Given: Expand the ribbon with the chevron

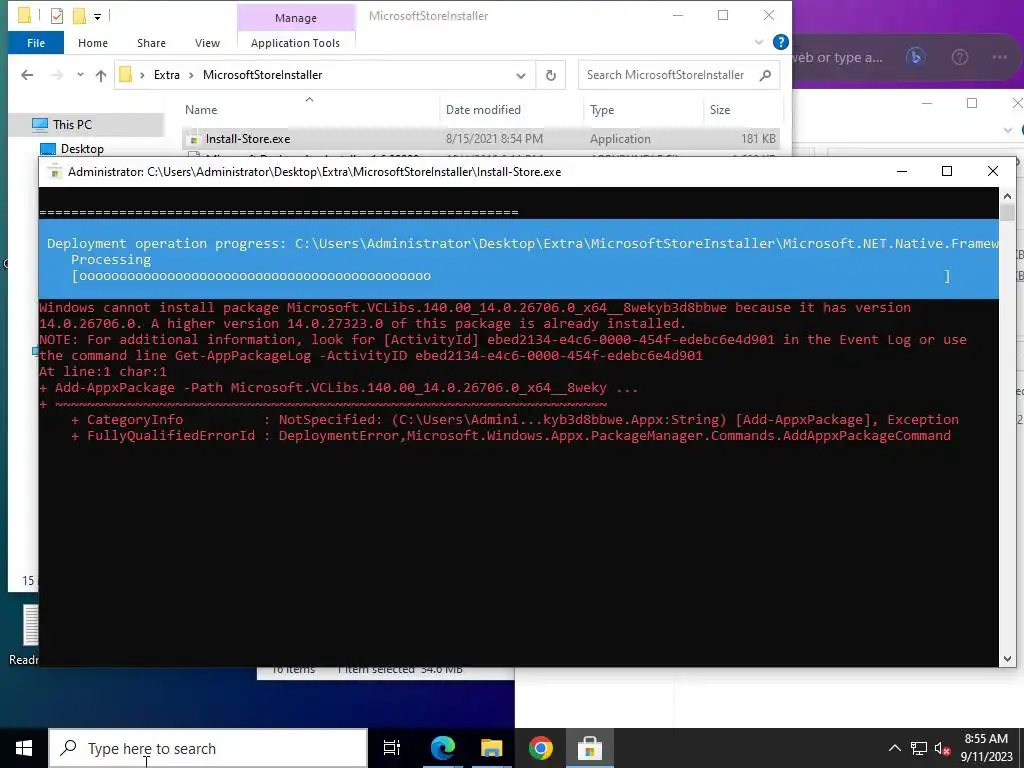Looking at the screenshot, I should pyautogui.click(x=759, y=42).
